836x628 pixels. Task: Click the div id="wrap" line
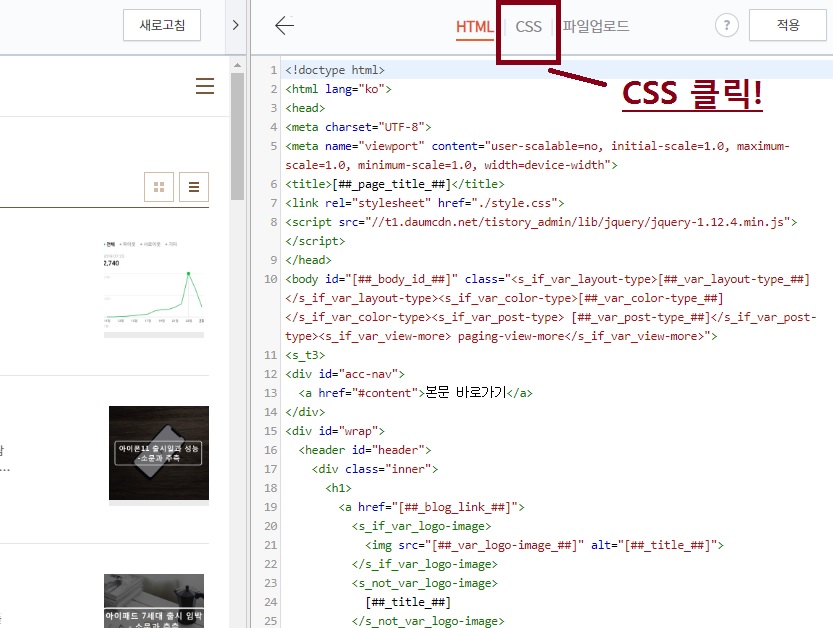[x=335, y=431]
